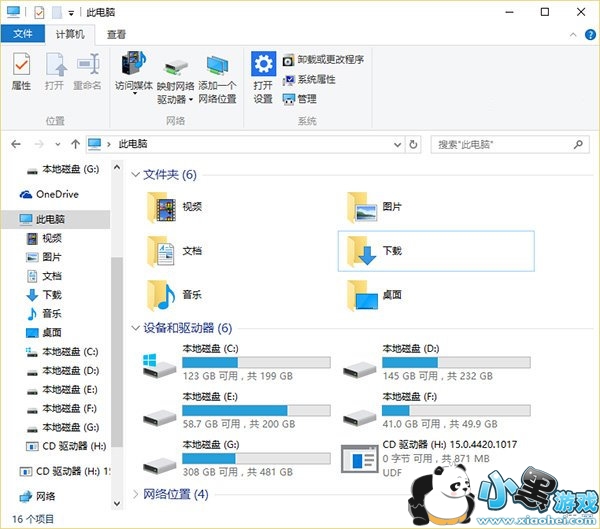Click the address bar path 此电脑

click(133, 144)
